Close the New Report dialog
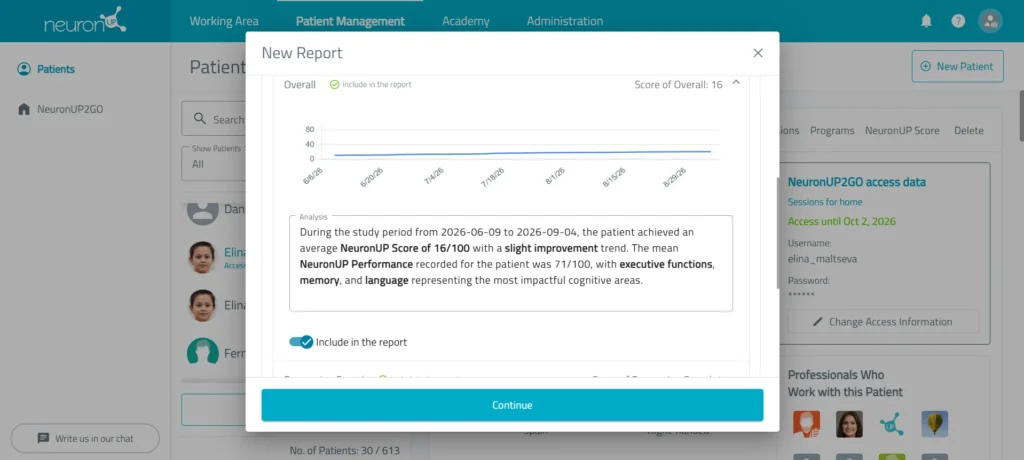This screenshot has height=460, width=1024. pyautogui.click(x=758, y=53)
